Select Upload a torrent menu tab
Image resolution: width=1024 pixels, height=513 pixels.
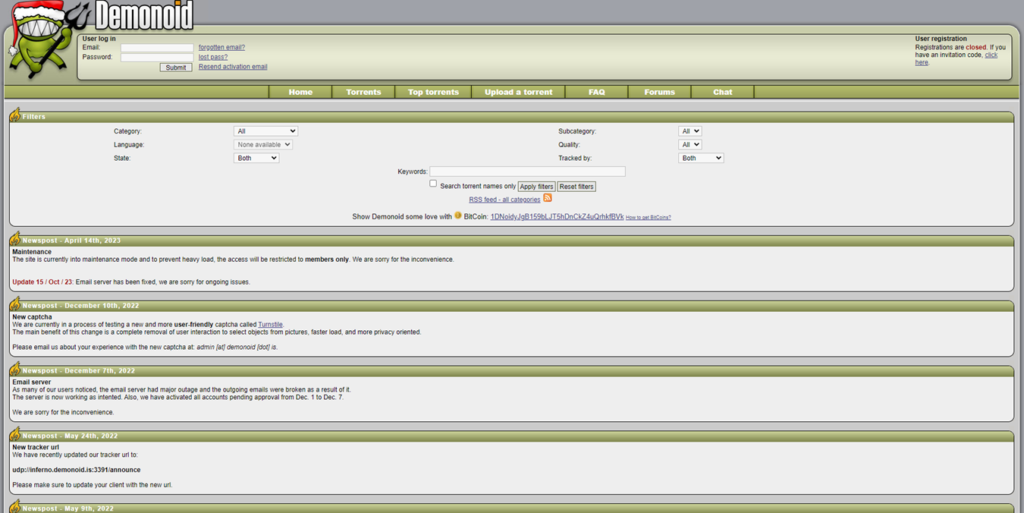pos(519,92)
